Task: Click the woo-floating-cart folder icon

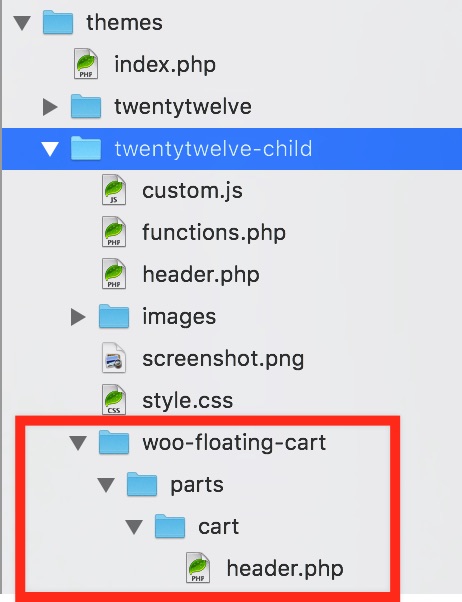Action: click(114, 442)
